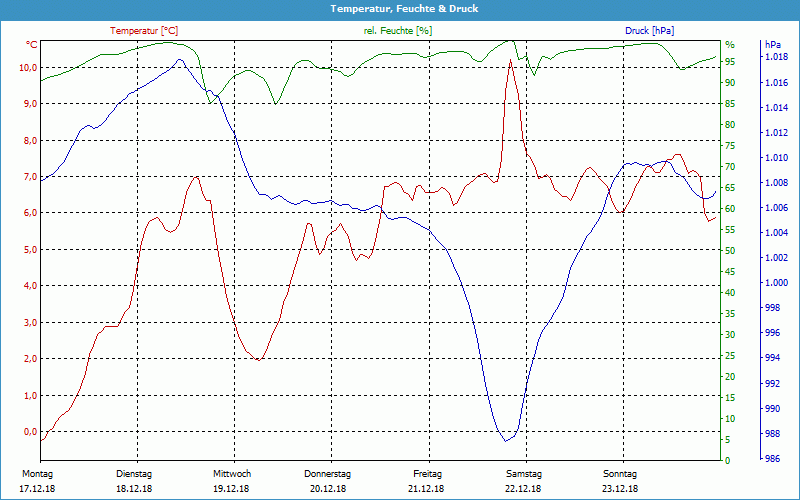This screenshot has width=800, height=500.
Task: Click the 1.018 tick on pressure axis
Action: click(776, 57)
